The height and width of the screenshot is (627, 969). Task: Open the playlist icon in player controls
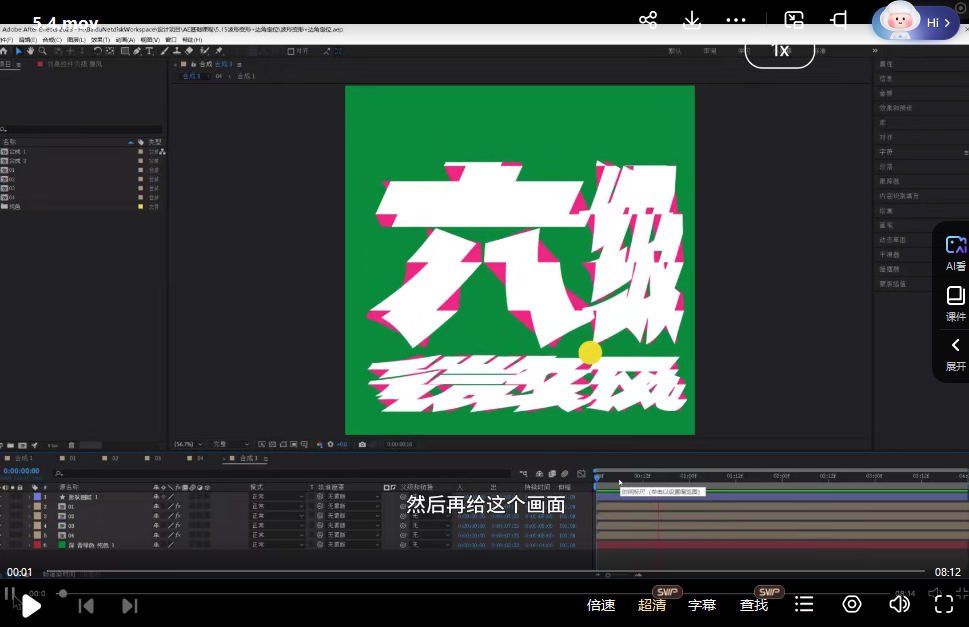804,604
